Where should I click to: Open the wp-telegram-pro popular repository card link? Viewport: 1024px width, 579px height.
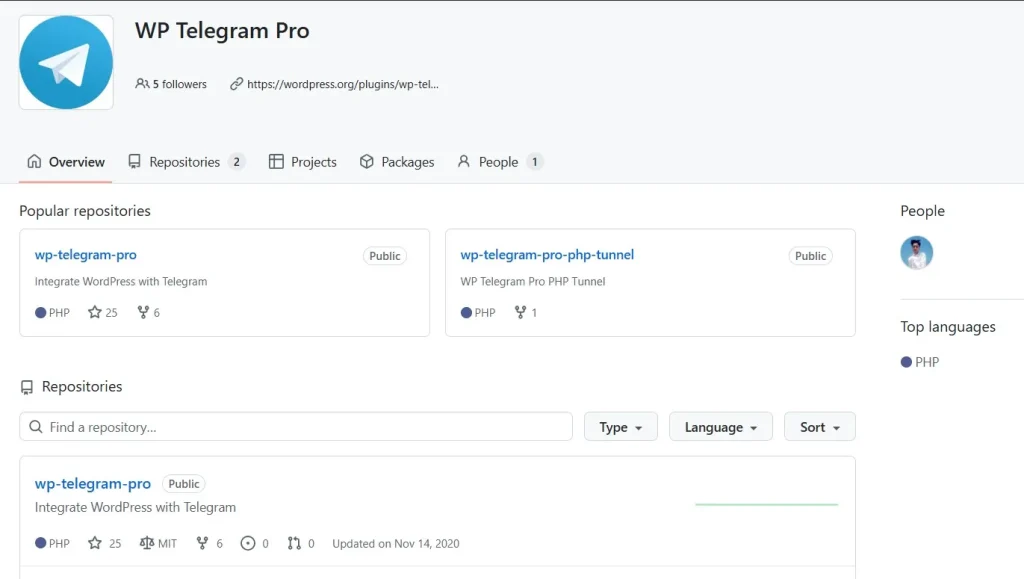tap(86, 255)
